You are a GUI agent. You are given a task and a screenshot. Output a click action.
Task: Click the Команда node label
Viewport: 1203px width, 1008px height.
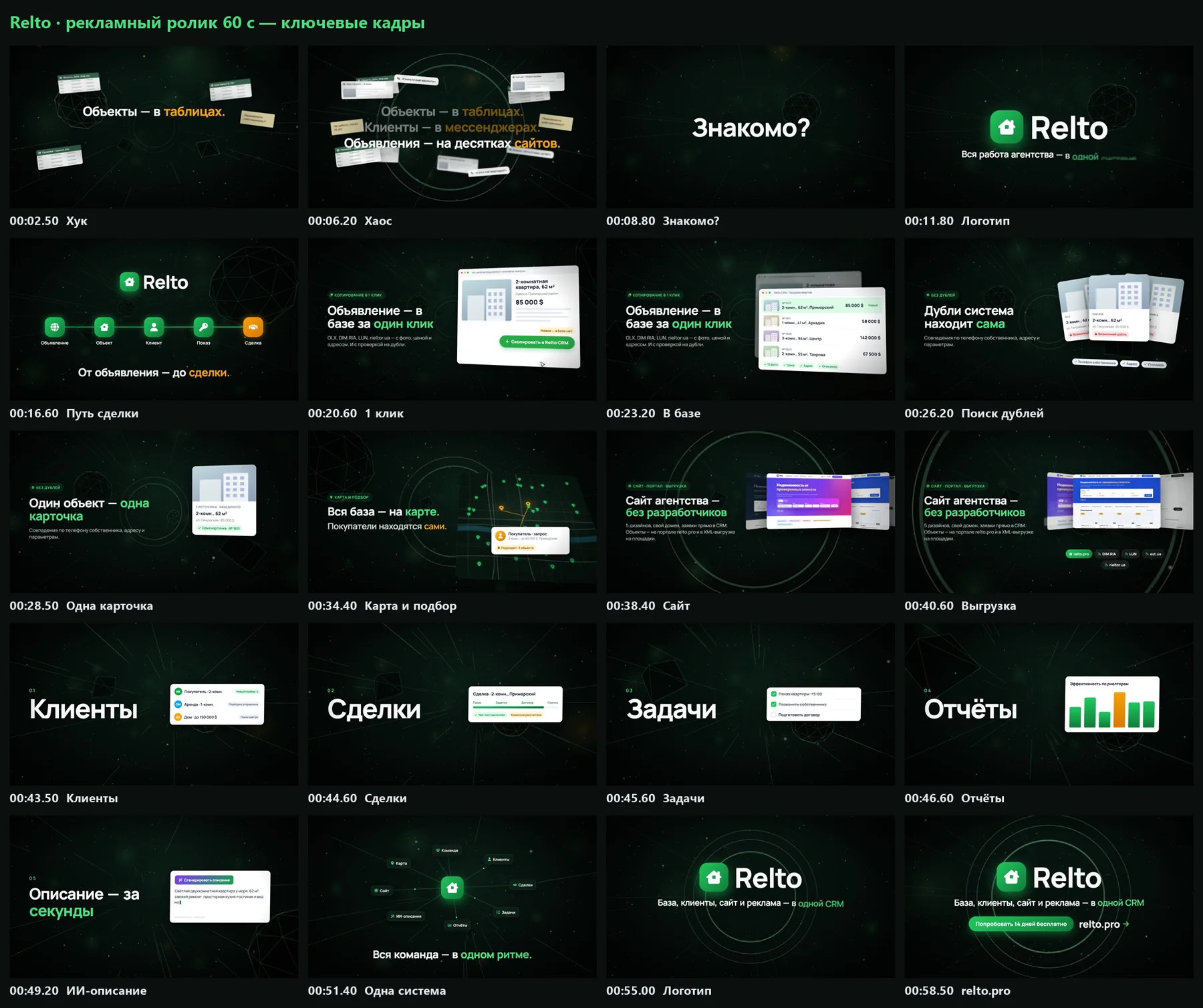(447, 850)
